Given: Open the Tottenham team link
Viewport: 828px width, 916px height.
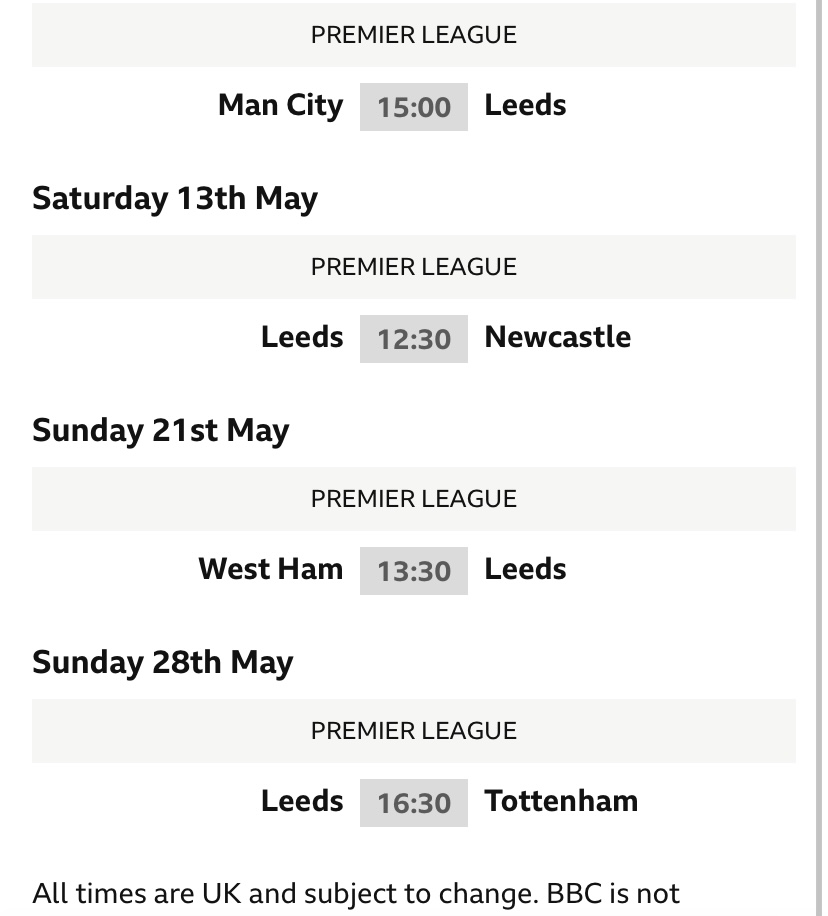Looking at the screenshot, I should [x=561, y=801].
